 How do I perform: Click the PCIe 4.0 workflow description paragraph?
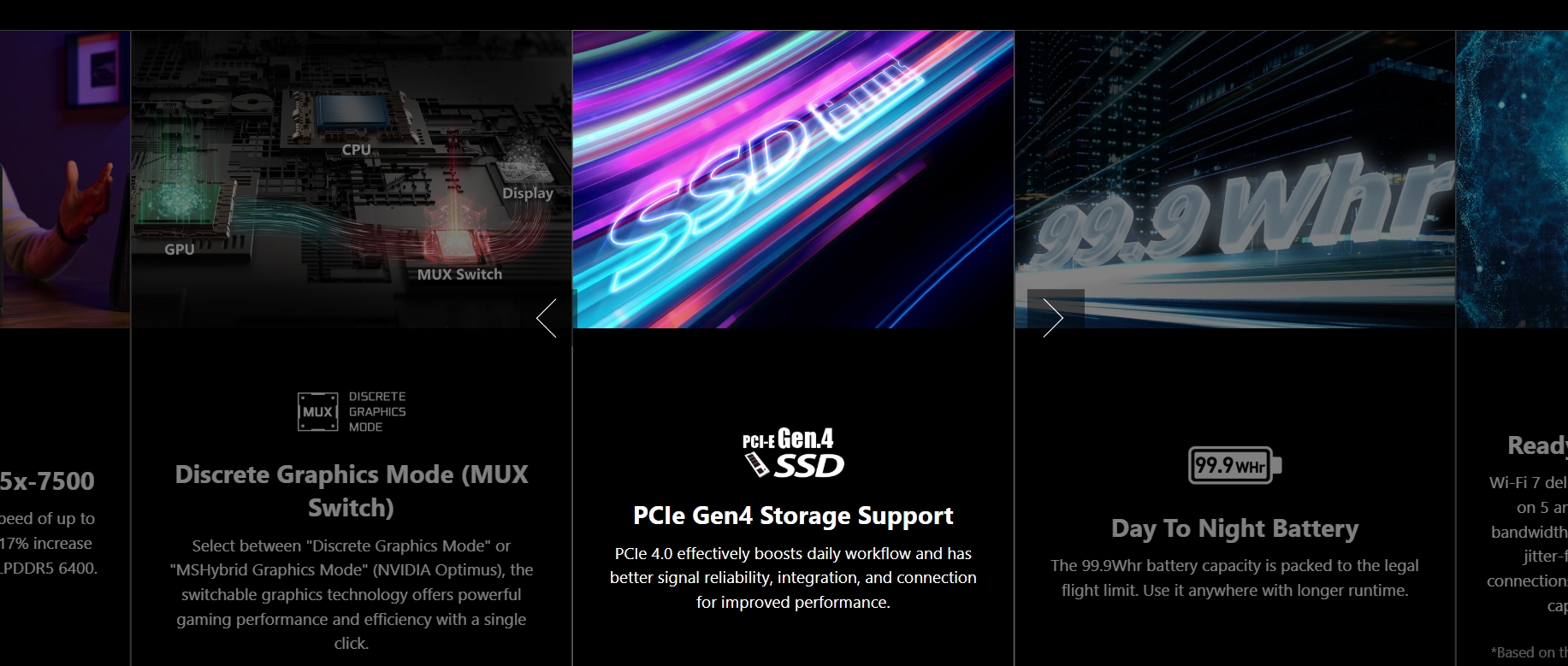click(x=793, y=578)
